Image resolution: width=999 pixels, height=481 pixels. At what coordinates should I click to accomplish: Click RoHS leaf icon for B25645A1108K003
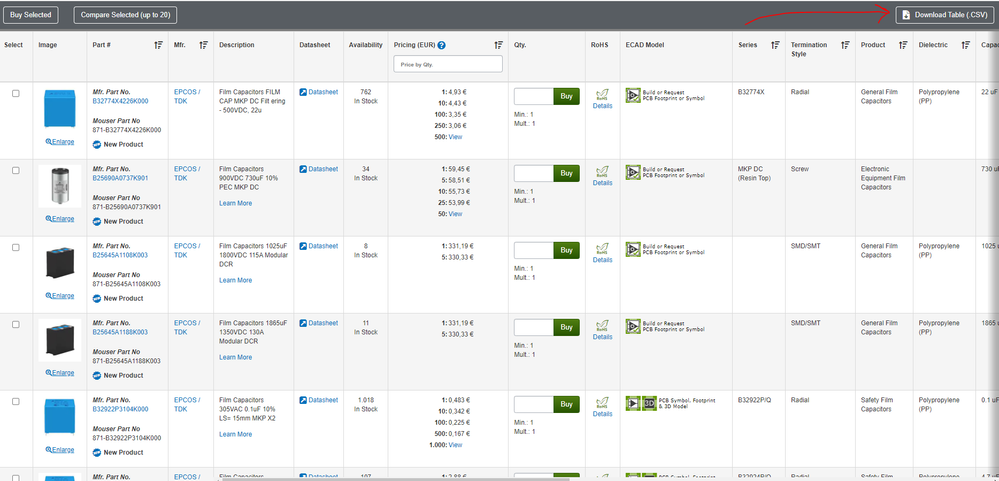tap(602, 249)
